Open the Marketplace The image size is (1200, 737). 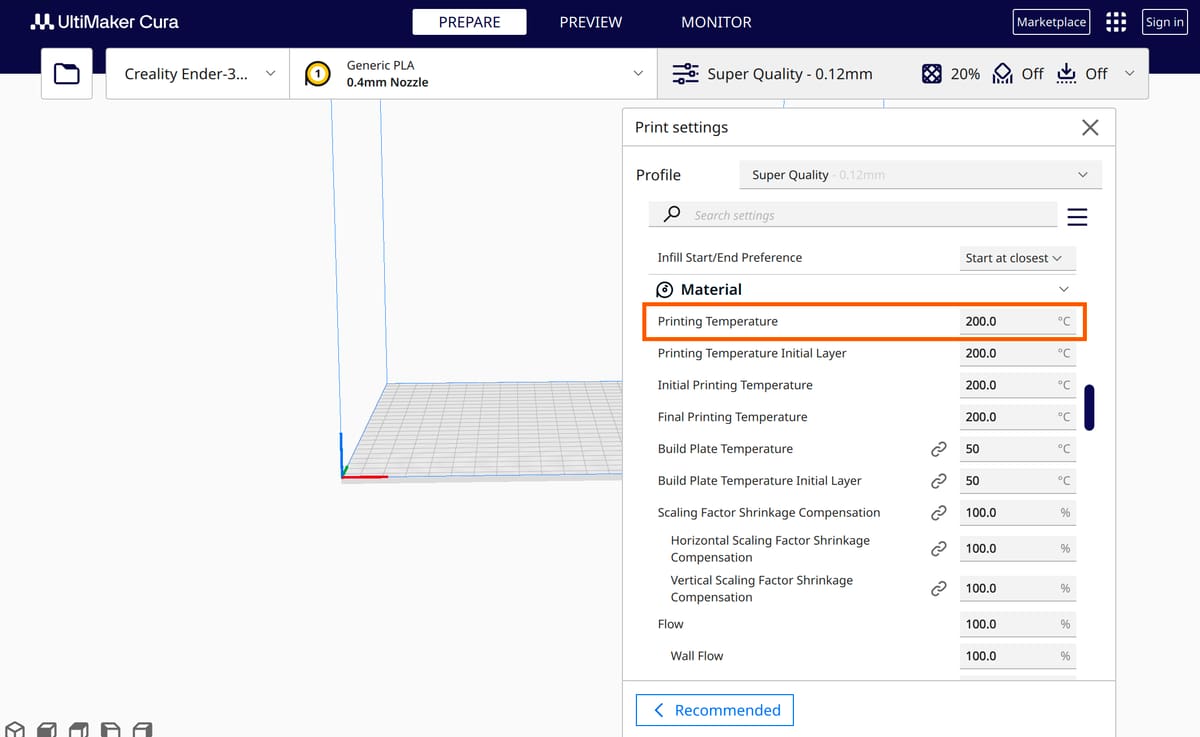[1051, 22]
